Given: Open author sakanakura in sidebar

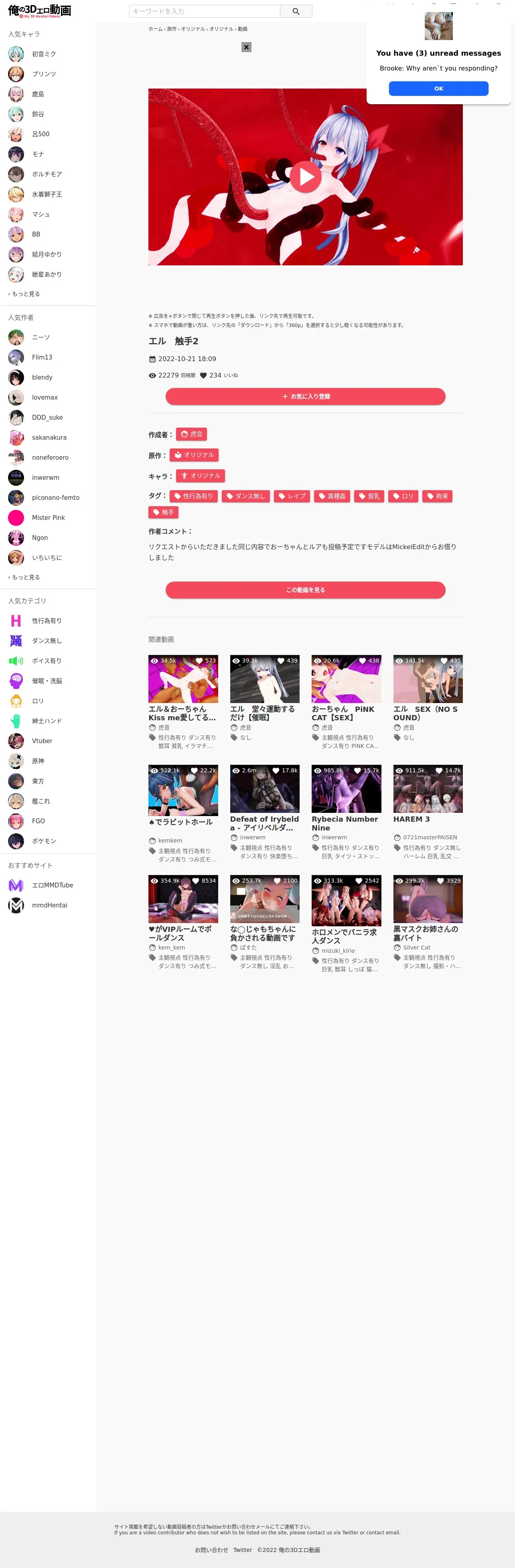Looking at the screenshot, I should [x=49, y=438].
